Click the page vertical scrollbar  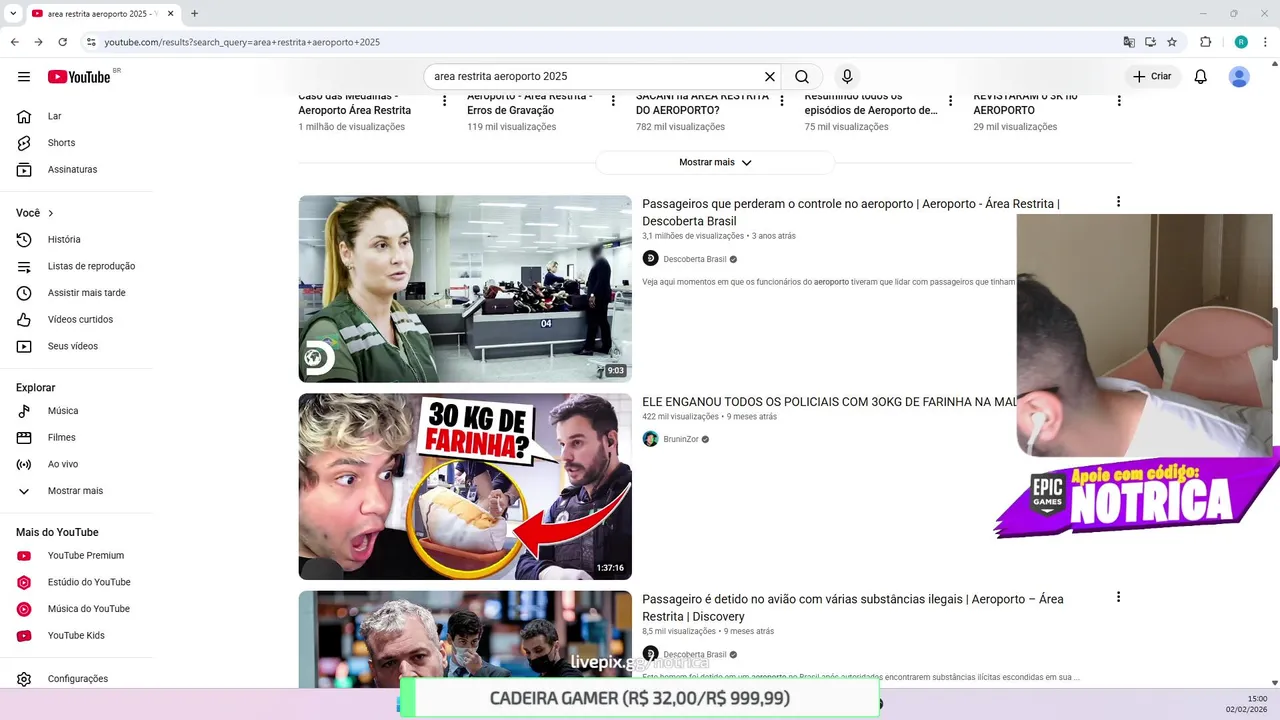pos(1275,334)
